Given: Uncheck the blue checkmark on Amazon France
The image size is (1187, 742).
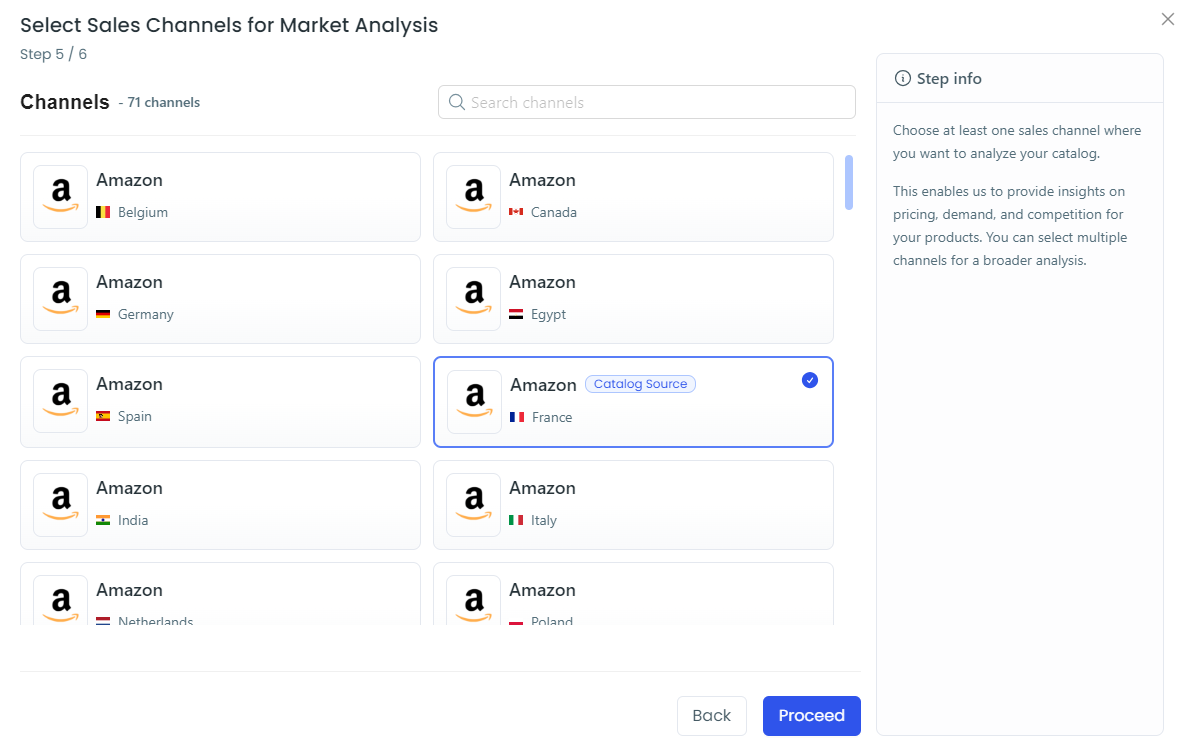Looking at the screenshot, I should [x=809, y=380].
